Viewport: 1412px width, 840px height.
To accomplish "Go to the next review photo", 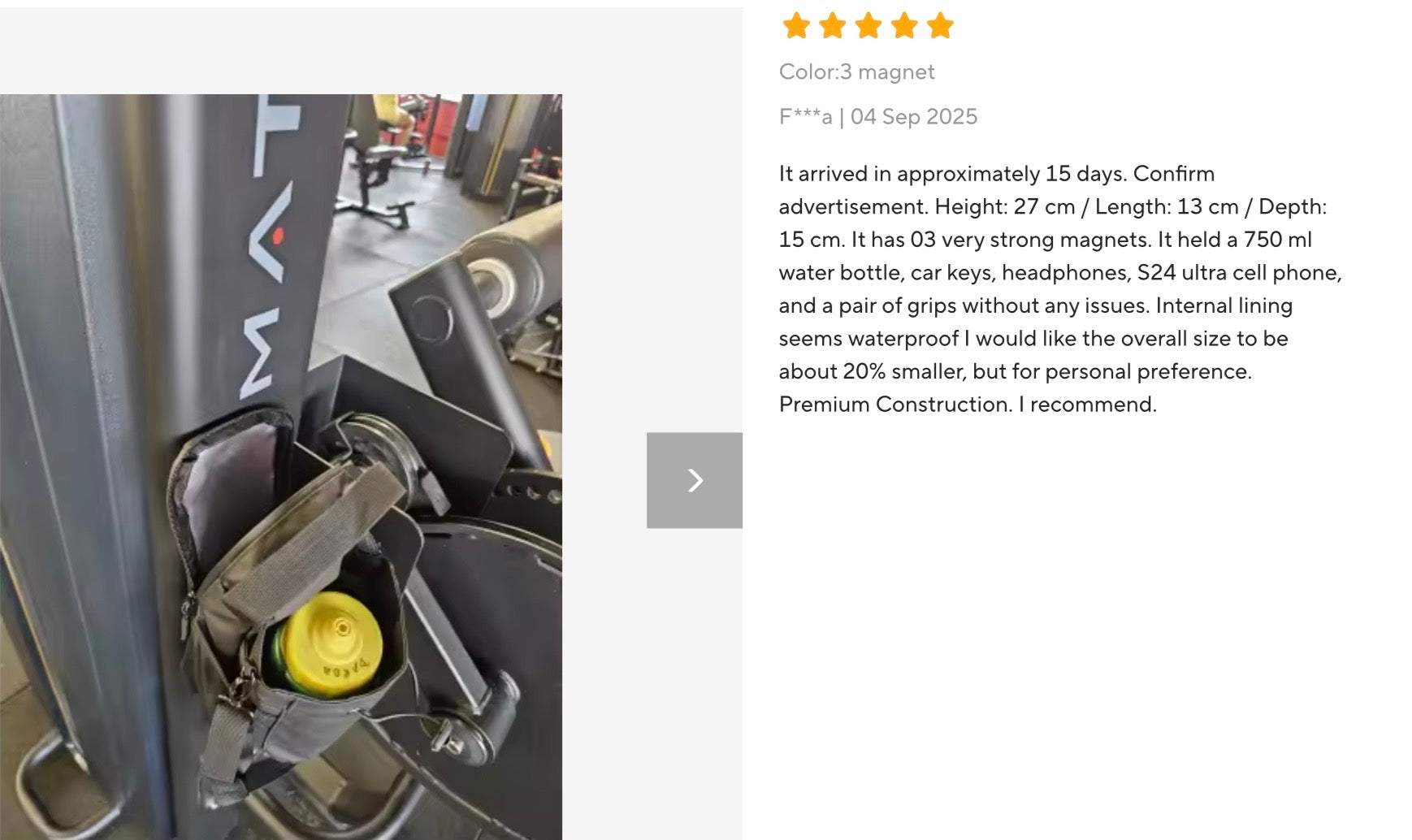I will point(695,480).
